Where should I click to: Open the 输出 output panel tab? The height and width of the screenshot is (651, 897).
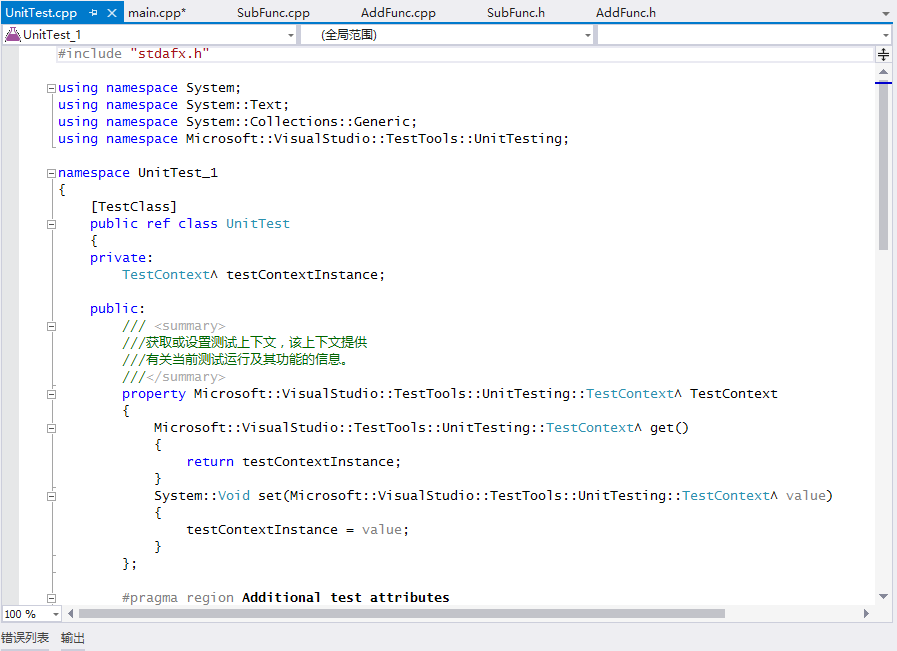[73, 638]
